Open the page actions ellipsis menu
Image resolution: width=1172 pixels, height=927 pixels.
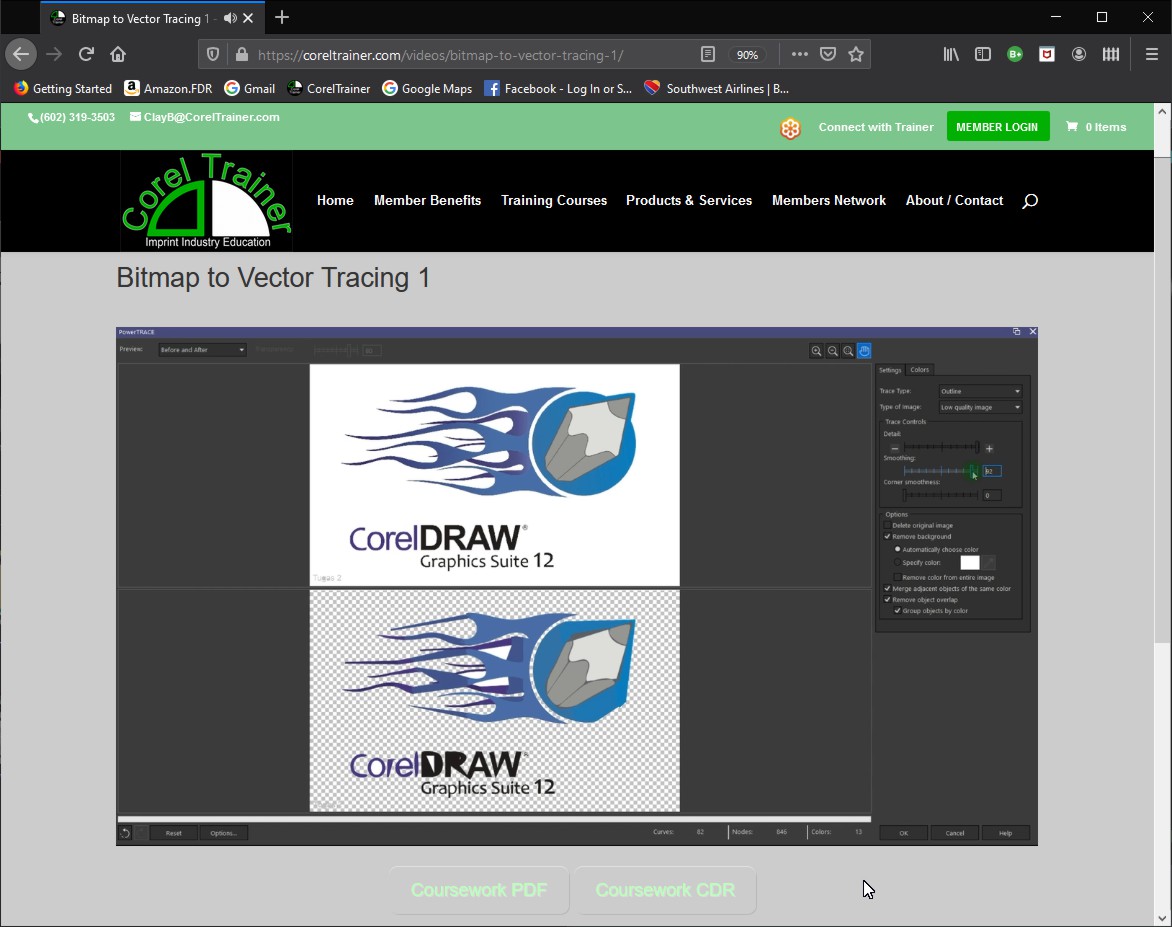pos(799,54)
